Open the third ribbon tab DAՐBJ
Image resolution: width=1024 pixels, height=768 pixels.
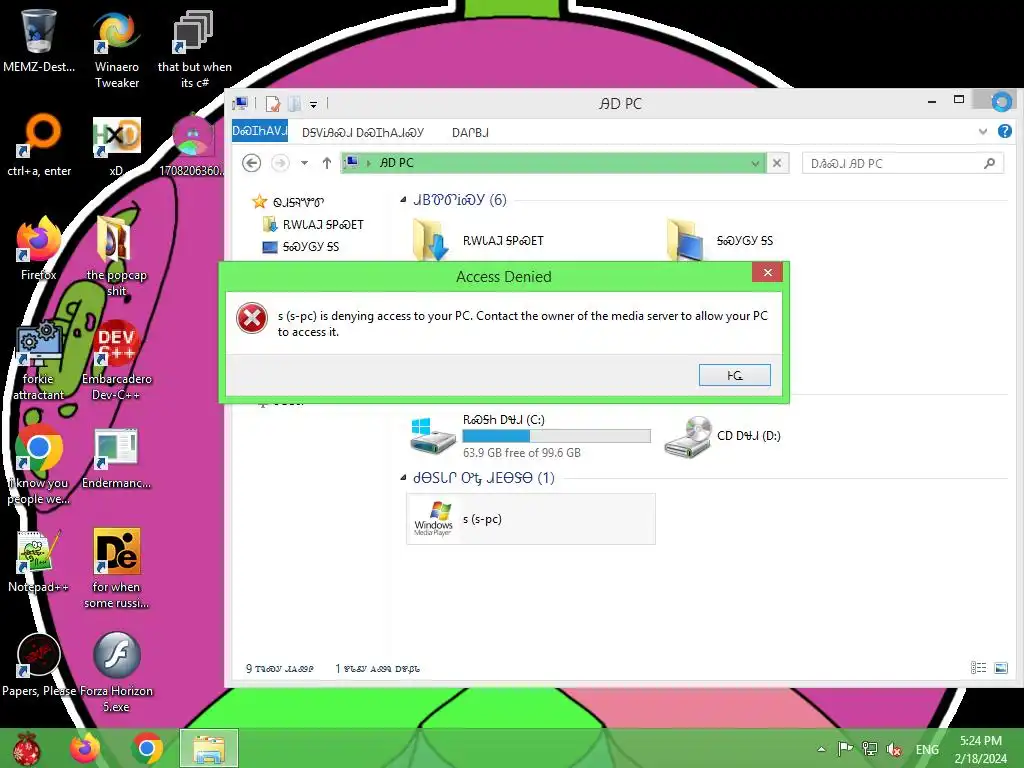coord(470,133)
